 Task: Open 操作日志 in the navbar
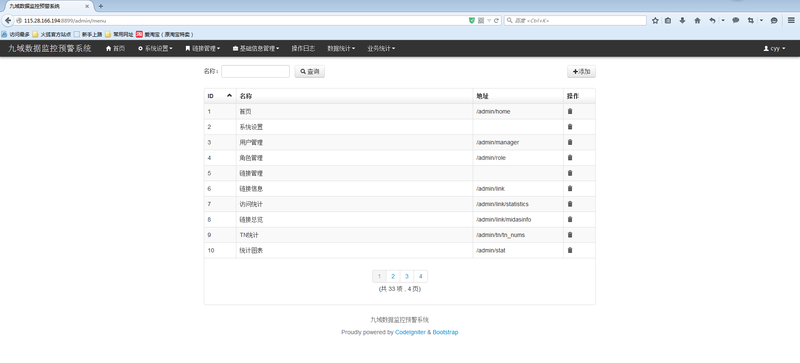point(303,49)
